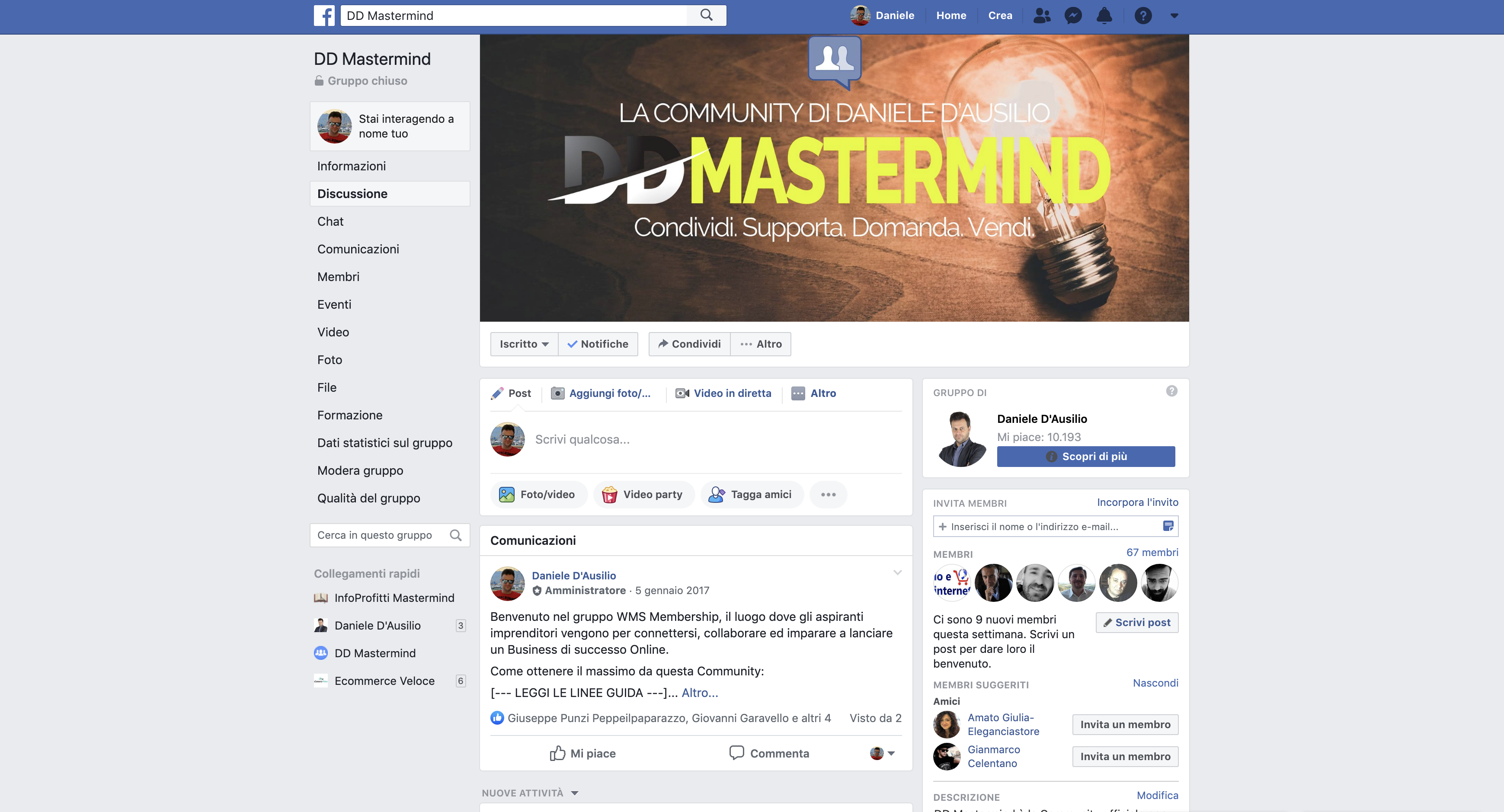Invite Amato Giulia-Eleganciastore as member
Screen dimensions: 1504x812
(x=1125, y=724)
